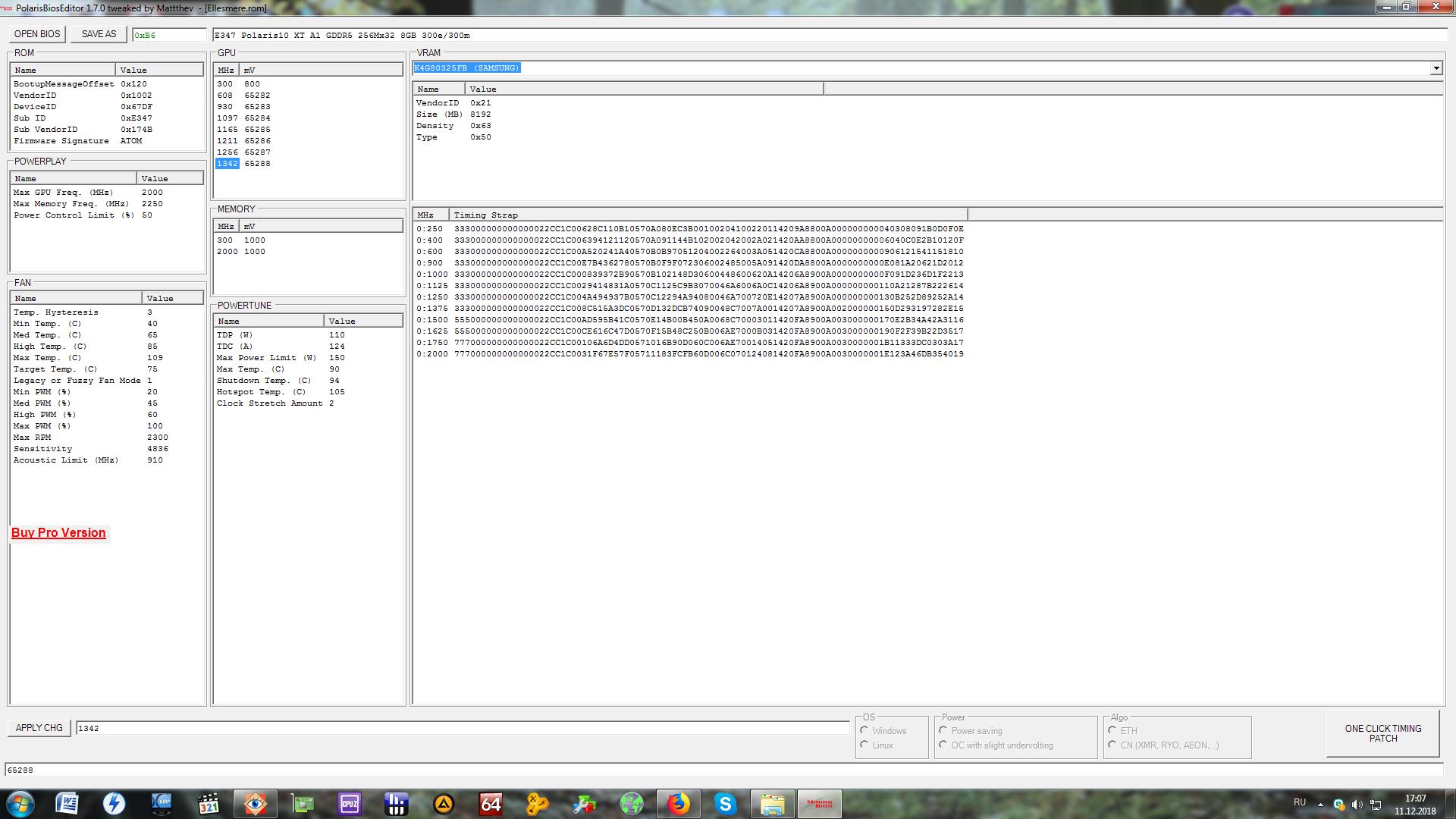Open AIMP player taskbar icon

coord(444,804)
